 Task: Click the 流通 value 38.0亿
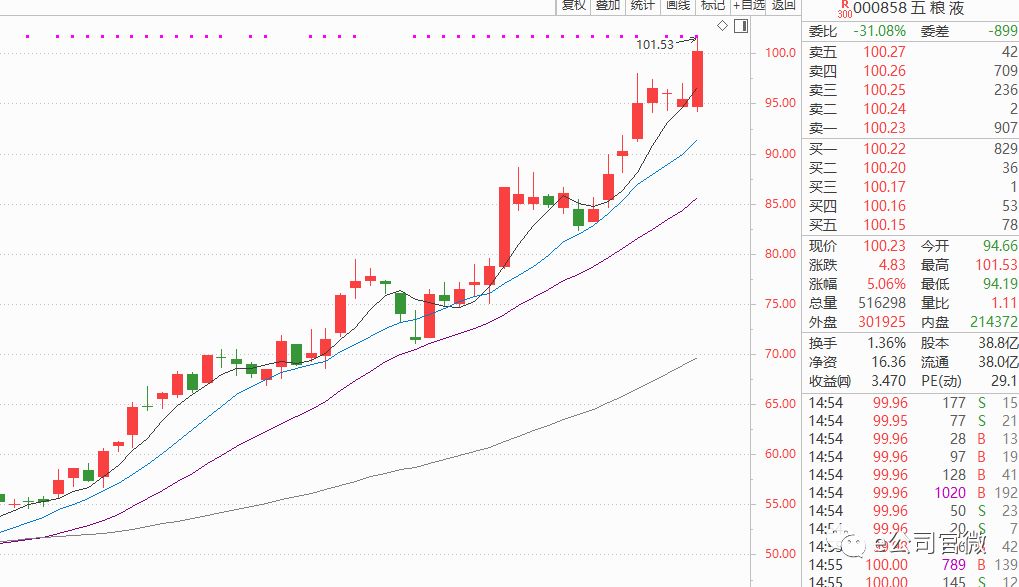998,362
